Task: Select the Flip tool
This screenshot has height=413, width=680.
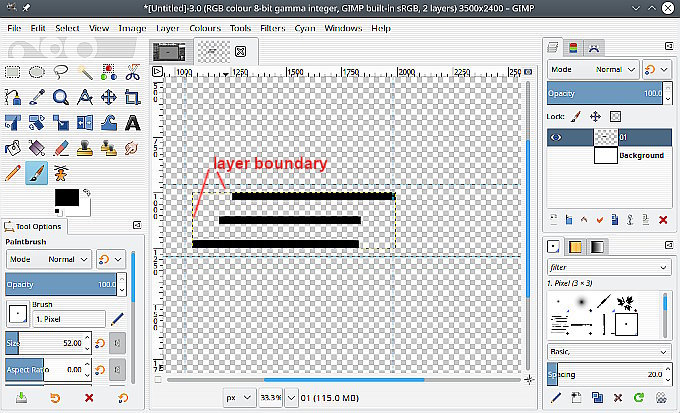Action: [85, 123]
